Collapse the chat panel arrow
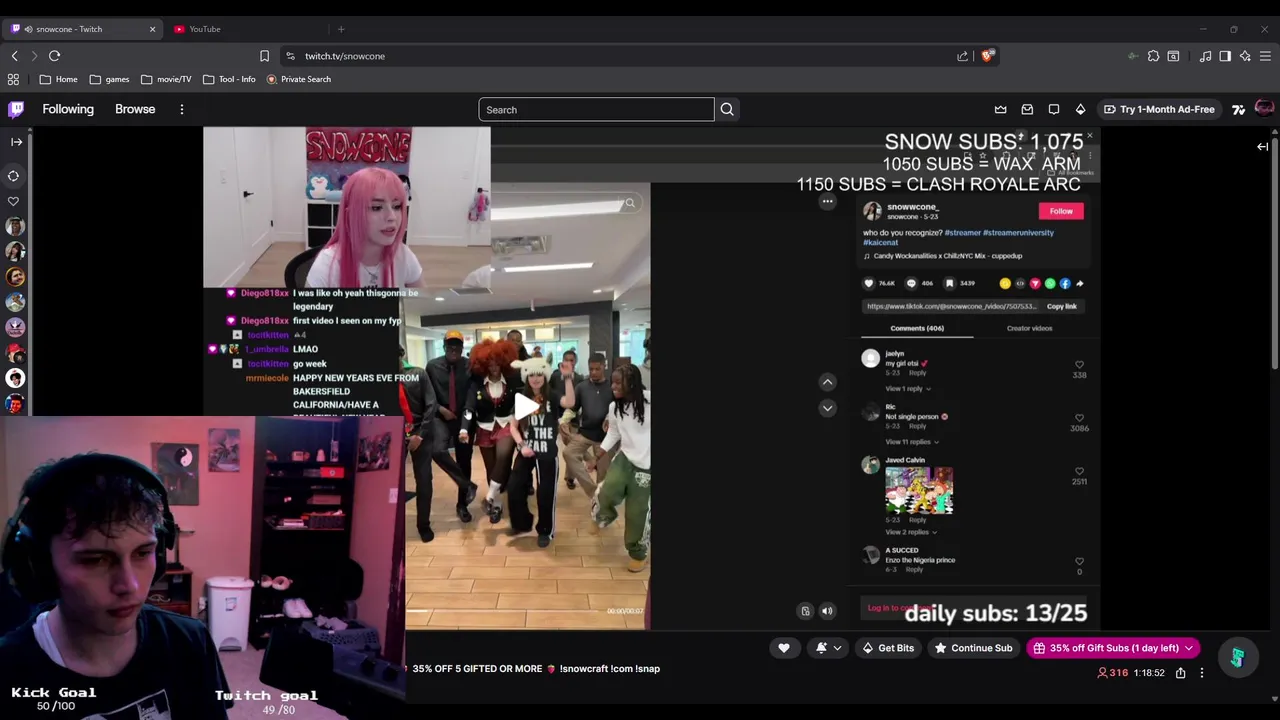Viewport: 1280px width, 720px height. pyautogui.click(x=1262, y=147)
